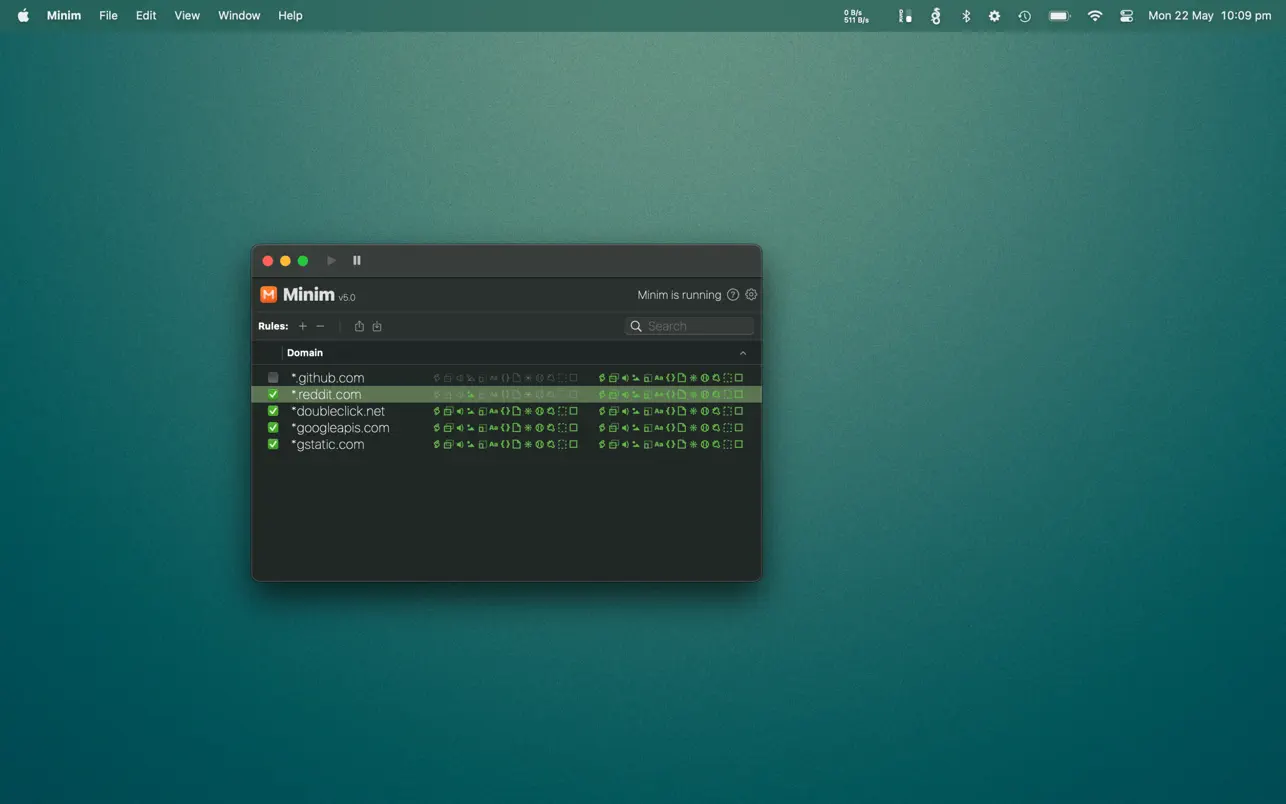
Task: Click the Aa font icon on the *.github.com row
Action: (493, 378)
